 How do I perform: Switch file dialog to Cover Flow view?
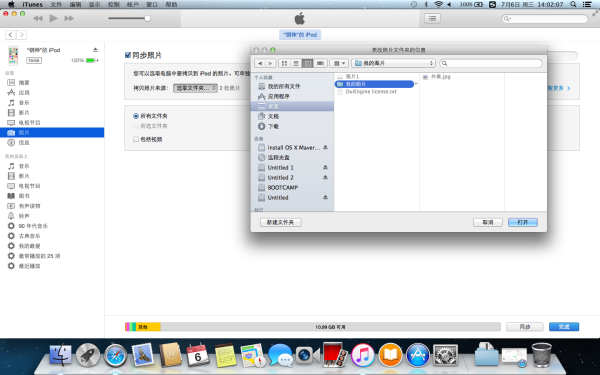320,63
